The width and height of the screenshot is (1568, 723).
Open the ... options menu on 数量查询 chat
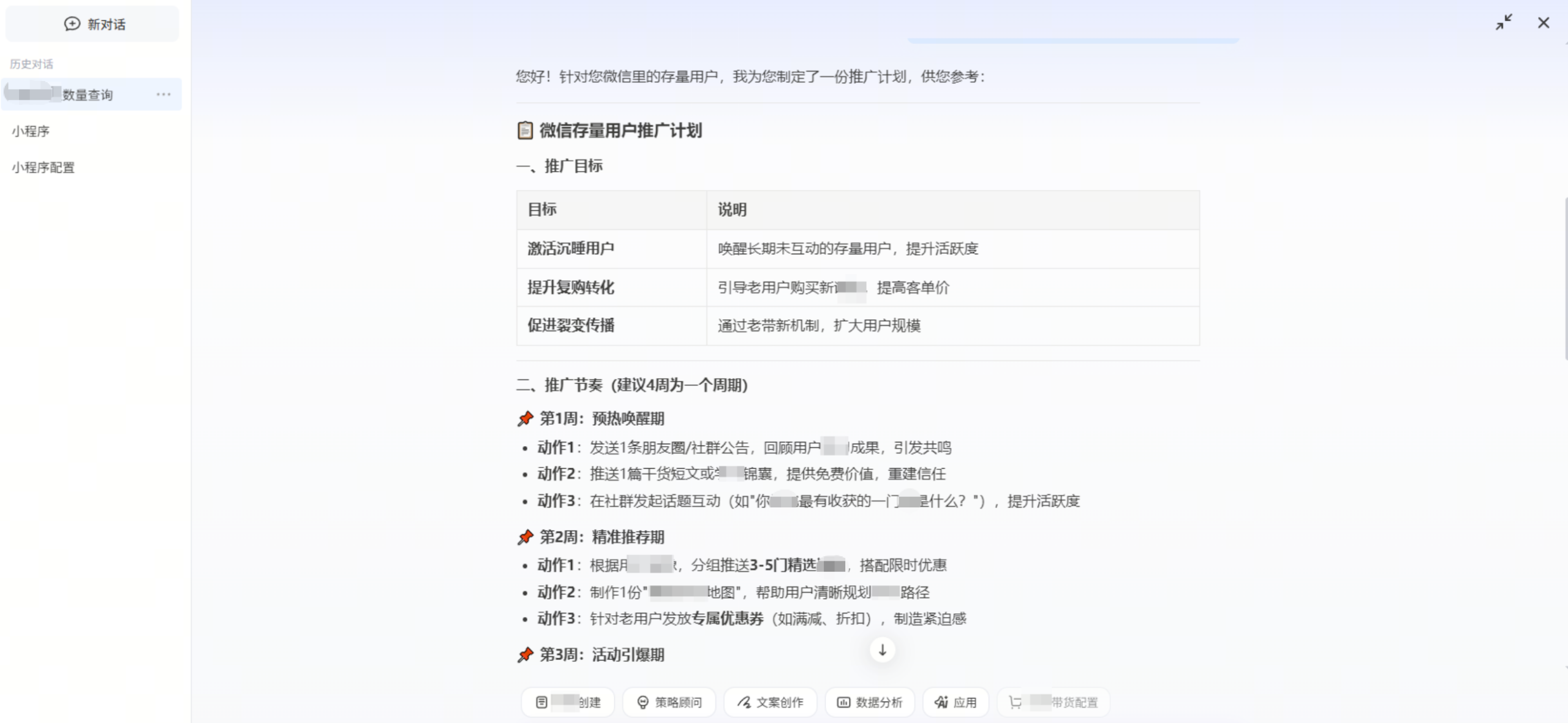[x=162, y=94]
